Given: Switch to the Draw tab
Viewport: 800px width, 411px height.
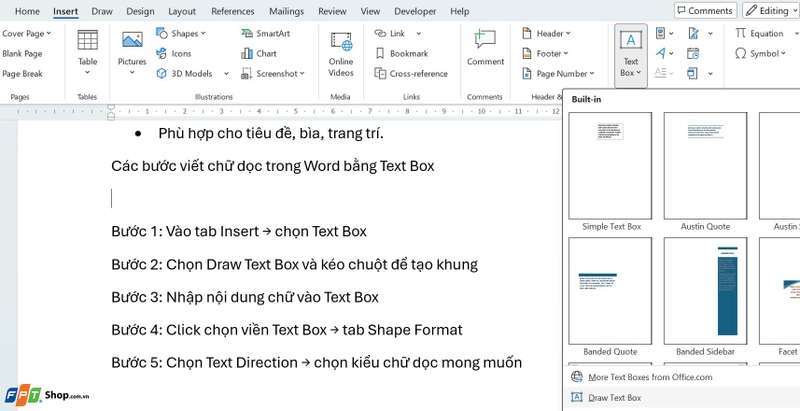Looking at the screenshot, I should [102, 11].
